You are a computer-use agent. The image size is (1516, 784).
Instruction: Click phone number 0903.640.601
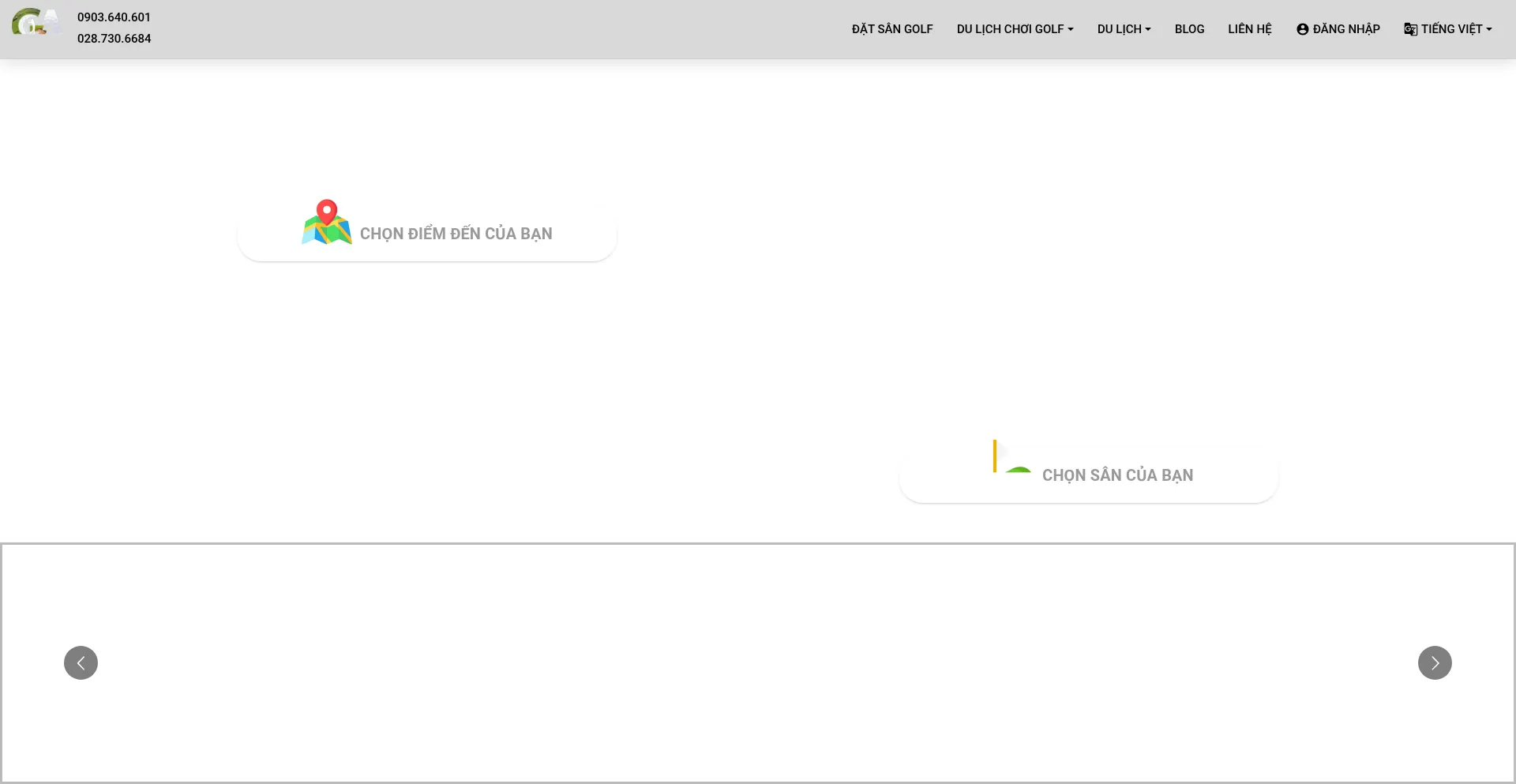pyautogui.click(x=114, y=17)
